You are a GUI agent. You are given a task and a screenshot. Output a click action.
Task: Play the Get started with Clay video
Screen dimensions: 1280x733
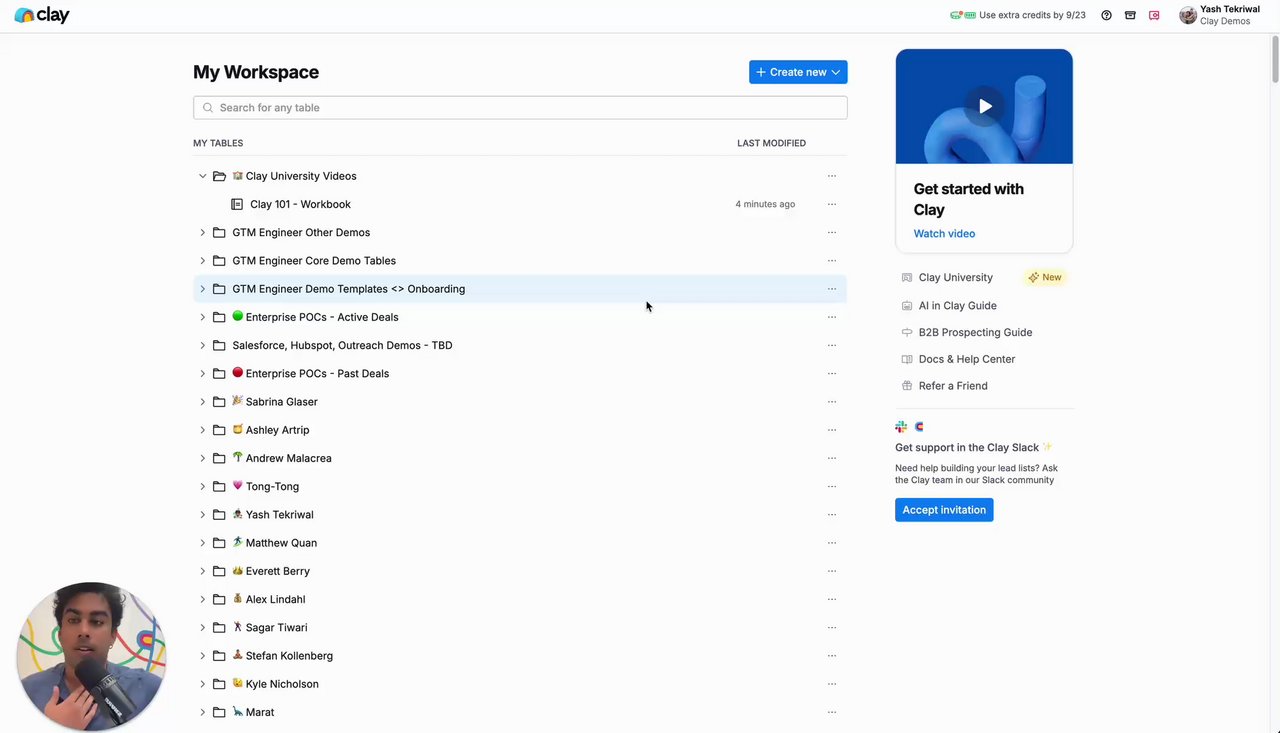(985, 106)
